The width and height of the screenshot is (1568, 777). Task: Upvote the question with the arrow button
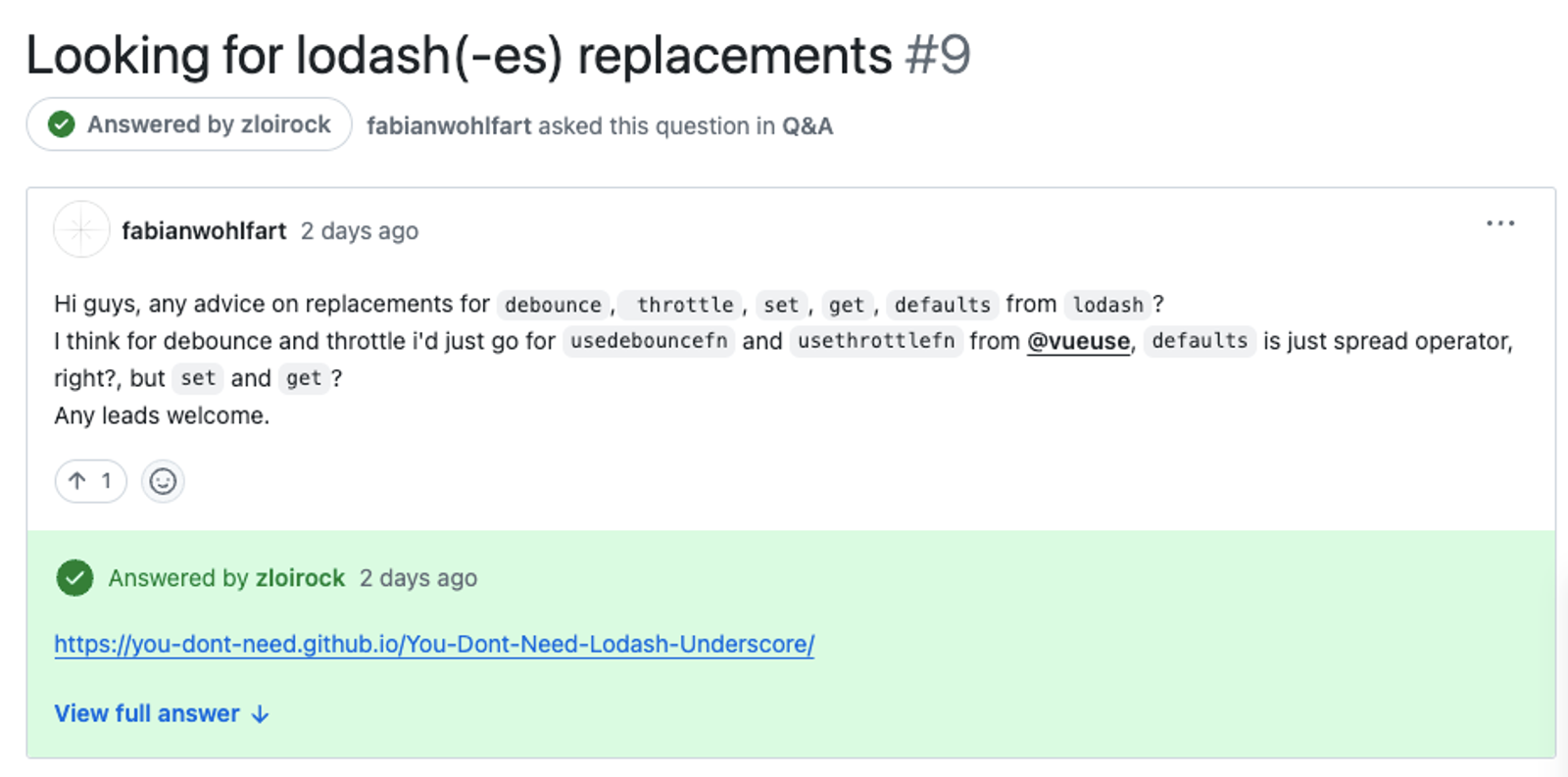tap(90, 481)
